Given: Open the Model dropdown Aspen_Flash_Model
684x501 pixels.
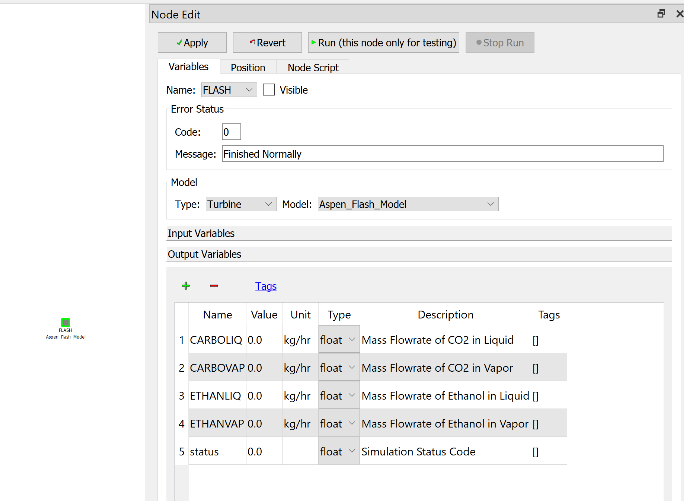Looking at the screenshot, I should point(408,204).
